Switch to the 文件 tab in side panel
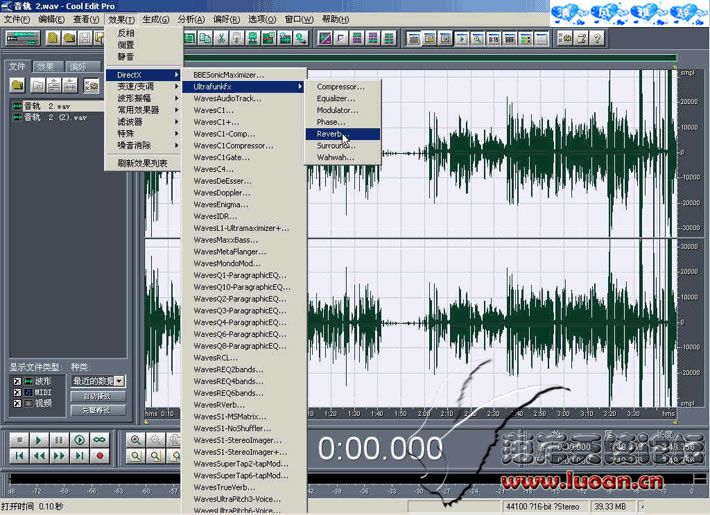 pos(17,67)
